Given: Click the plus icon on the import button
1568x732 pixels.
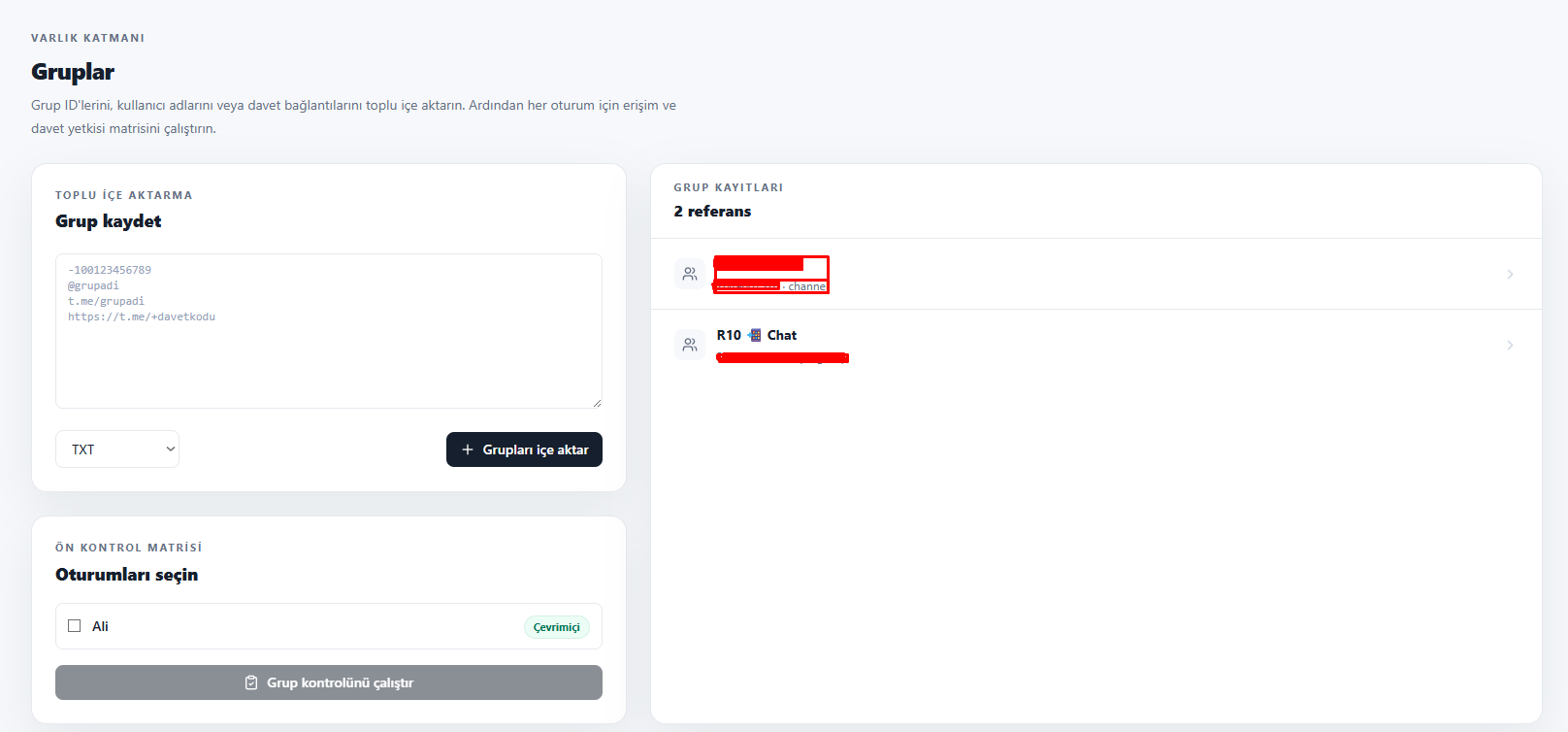Looking at the screenshot, I should point(468,449).
